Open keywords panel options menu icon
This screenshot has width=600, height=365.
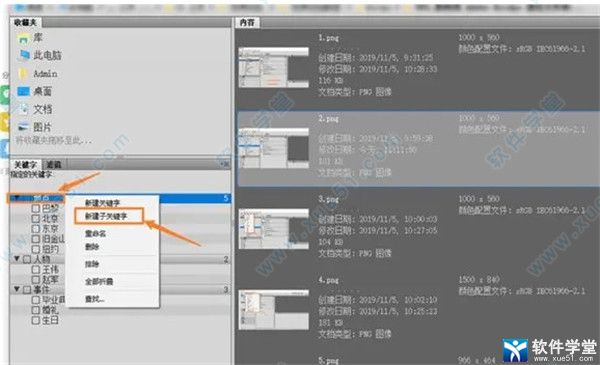point(225,165)
